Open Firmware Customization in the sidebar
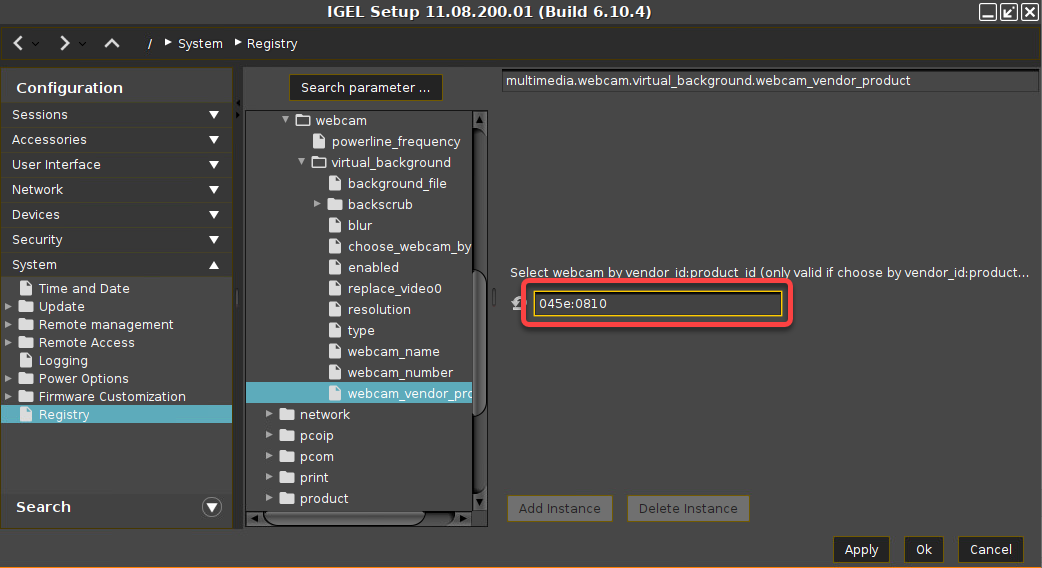Viewport: 1042px width, 568px height. [x=111, y=397]
